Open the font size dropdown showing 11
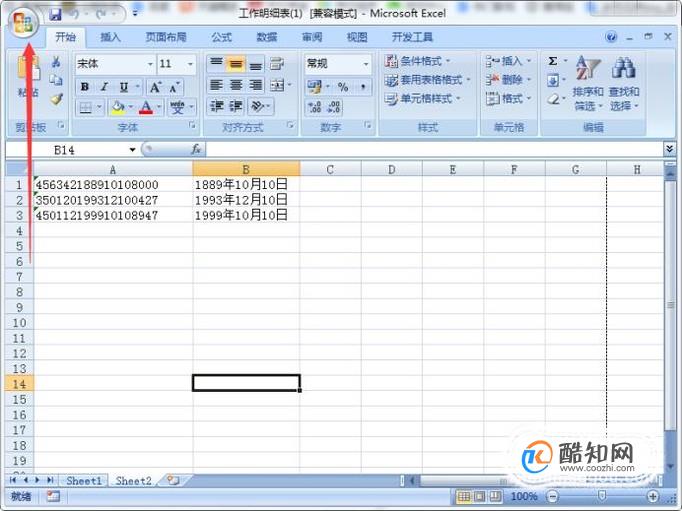This screenshot has width=682, height=511. tap(177, 64)
